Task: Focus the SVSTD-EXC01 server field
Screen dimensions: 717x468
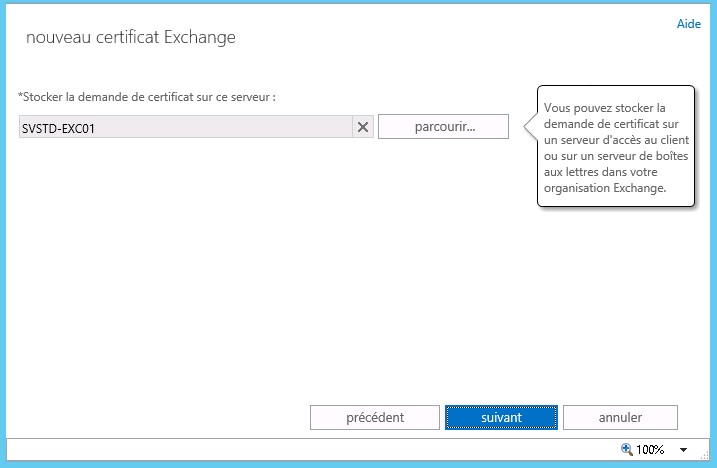Action: coord(186,127)
